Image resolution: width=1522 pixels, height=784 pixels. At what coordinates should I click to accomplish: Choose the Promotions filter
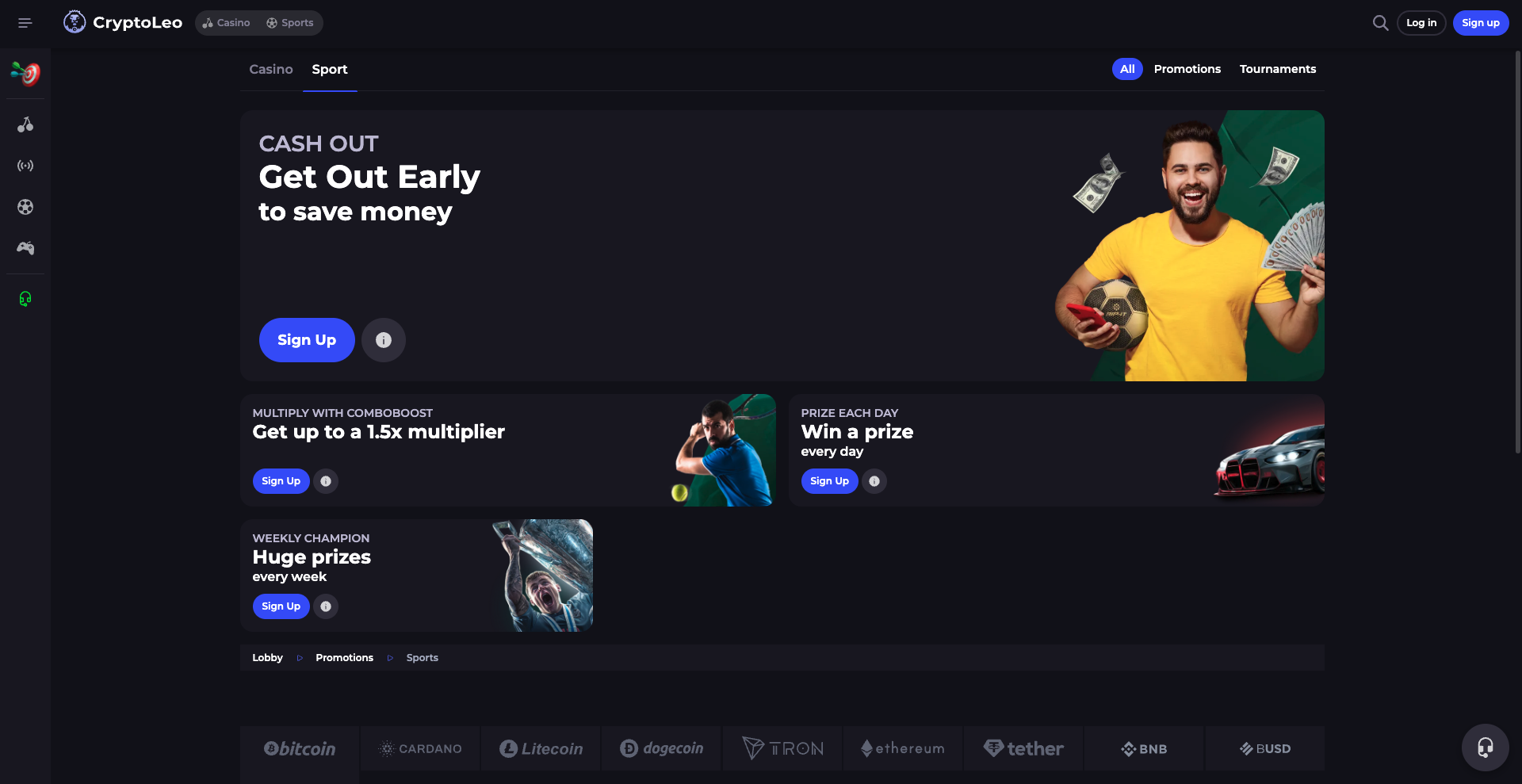[x=1187, y=69]
